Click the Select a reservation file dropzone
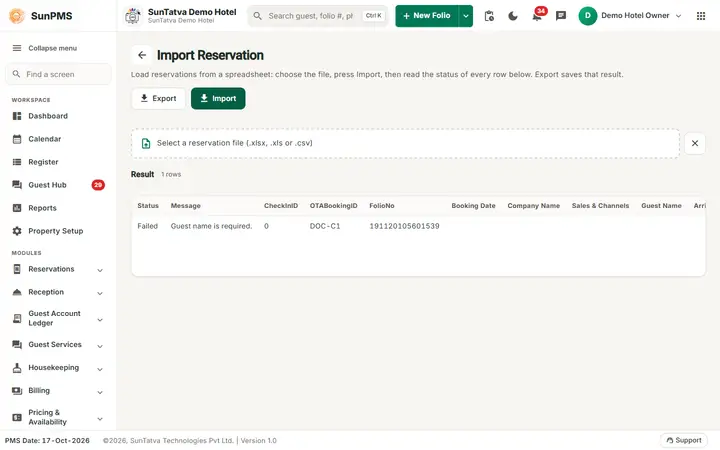This screenshot has width=720, height=450. coord(405,143)
